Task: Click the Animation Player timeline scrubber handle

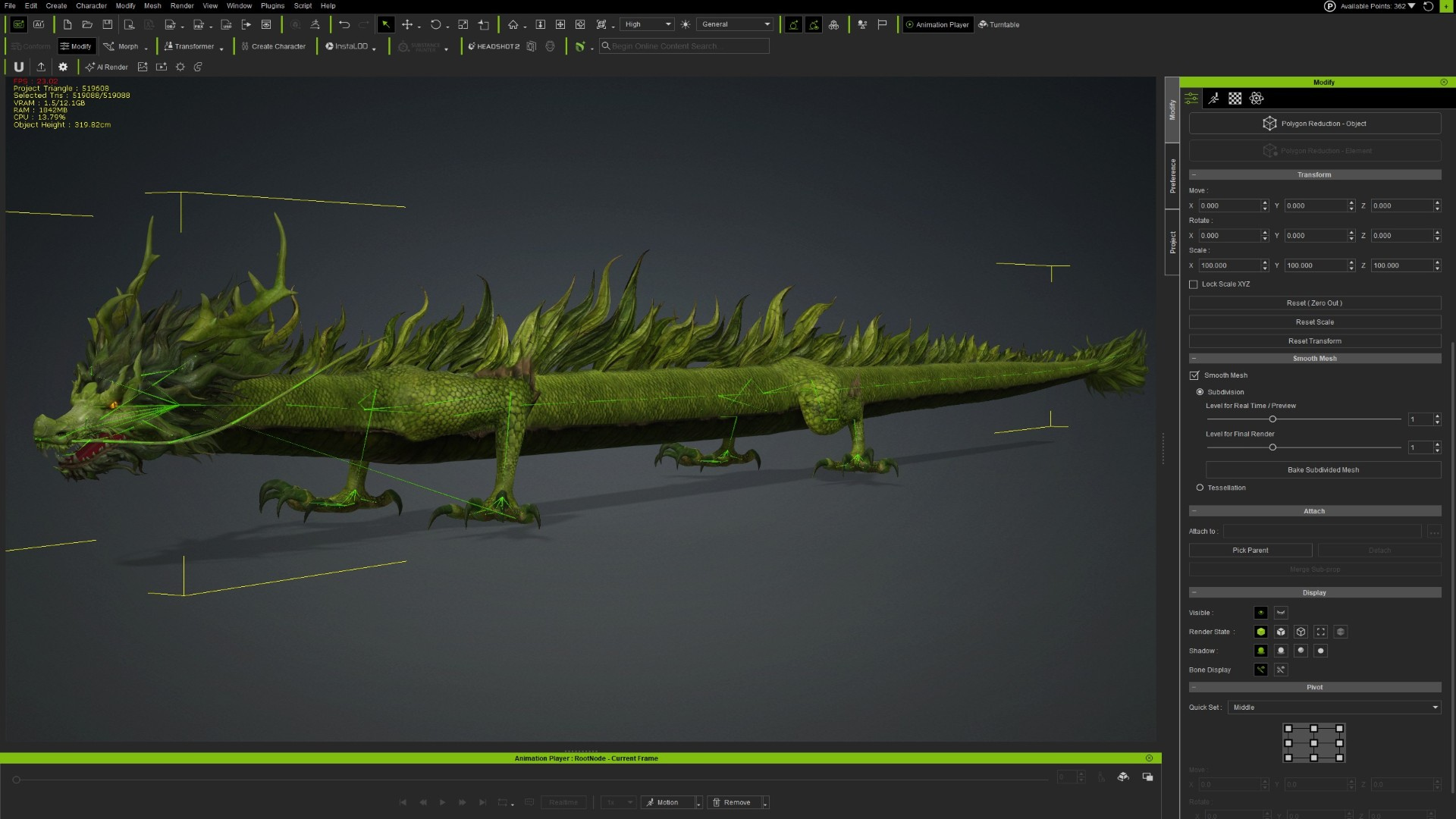Action: pyautogui.click(x=16, y=780)
